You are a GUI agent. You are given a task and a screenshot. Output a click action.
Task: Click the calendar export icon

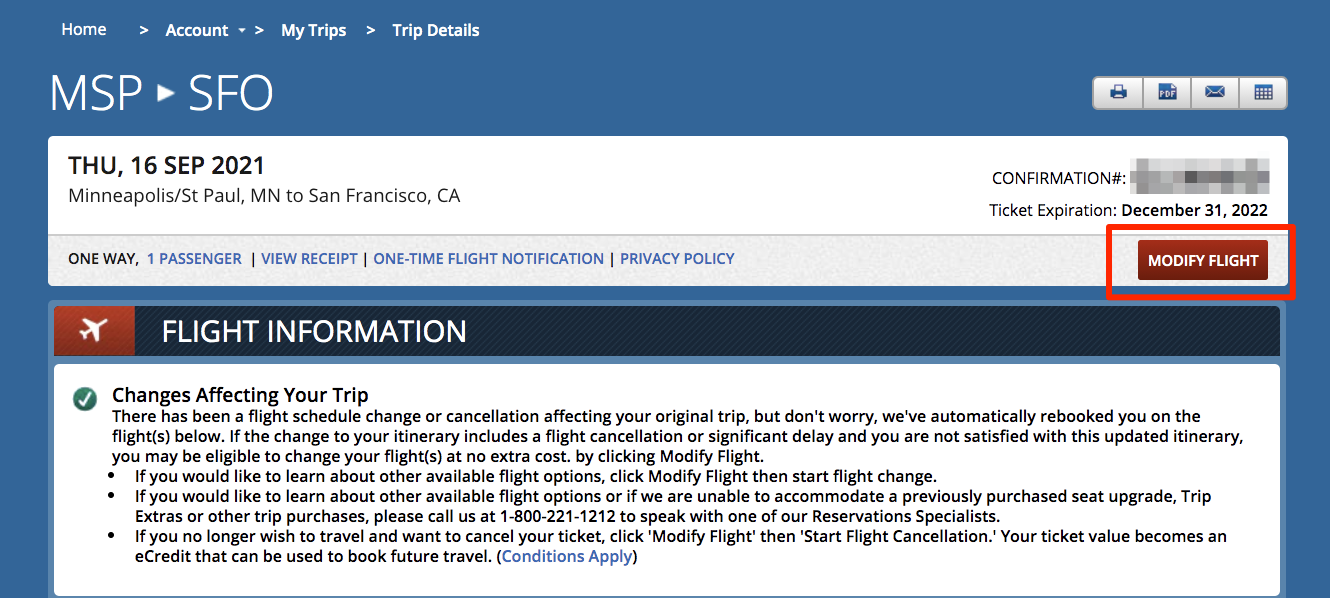[1262, 92]
